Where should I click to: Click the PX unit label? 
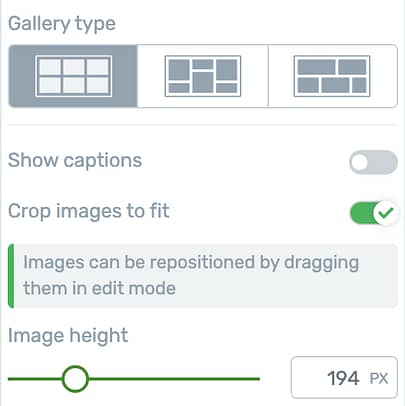point(379,378)
